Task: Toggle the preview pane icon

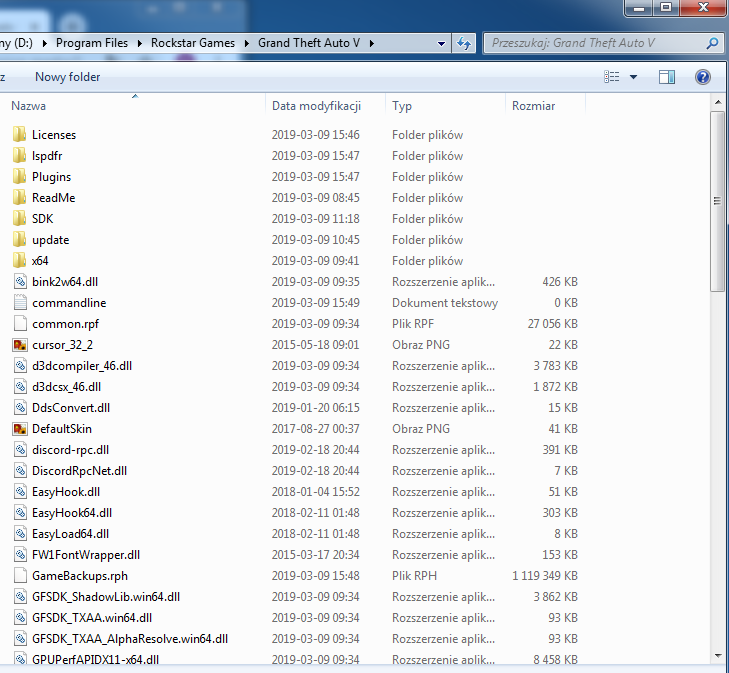Action: (667, 77)
